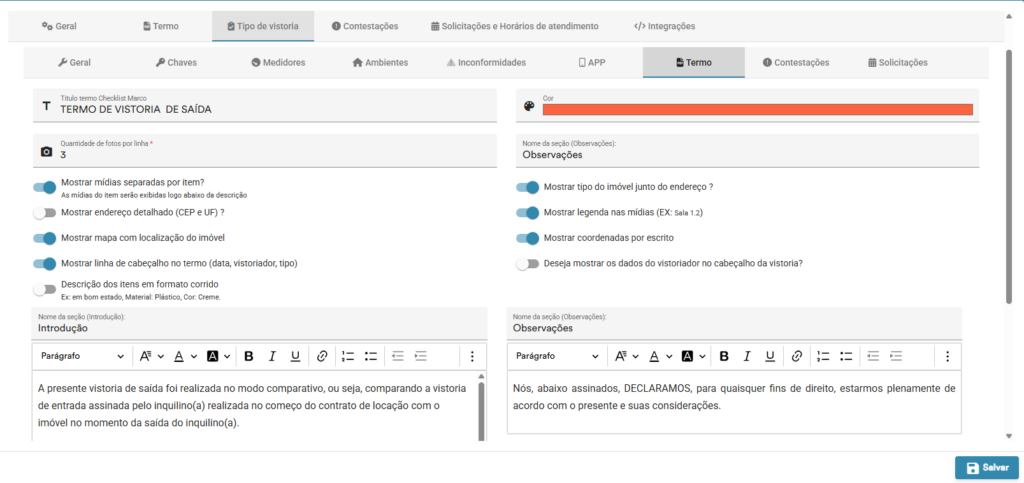The width and height of the screenshot is (1024, 483).
Task: Disable 'Mostrar mapa com localização do imóvel'
Action: [x=44, y=238]
